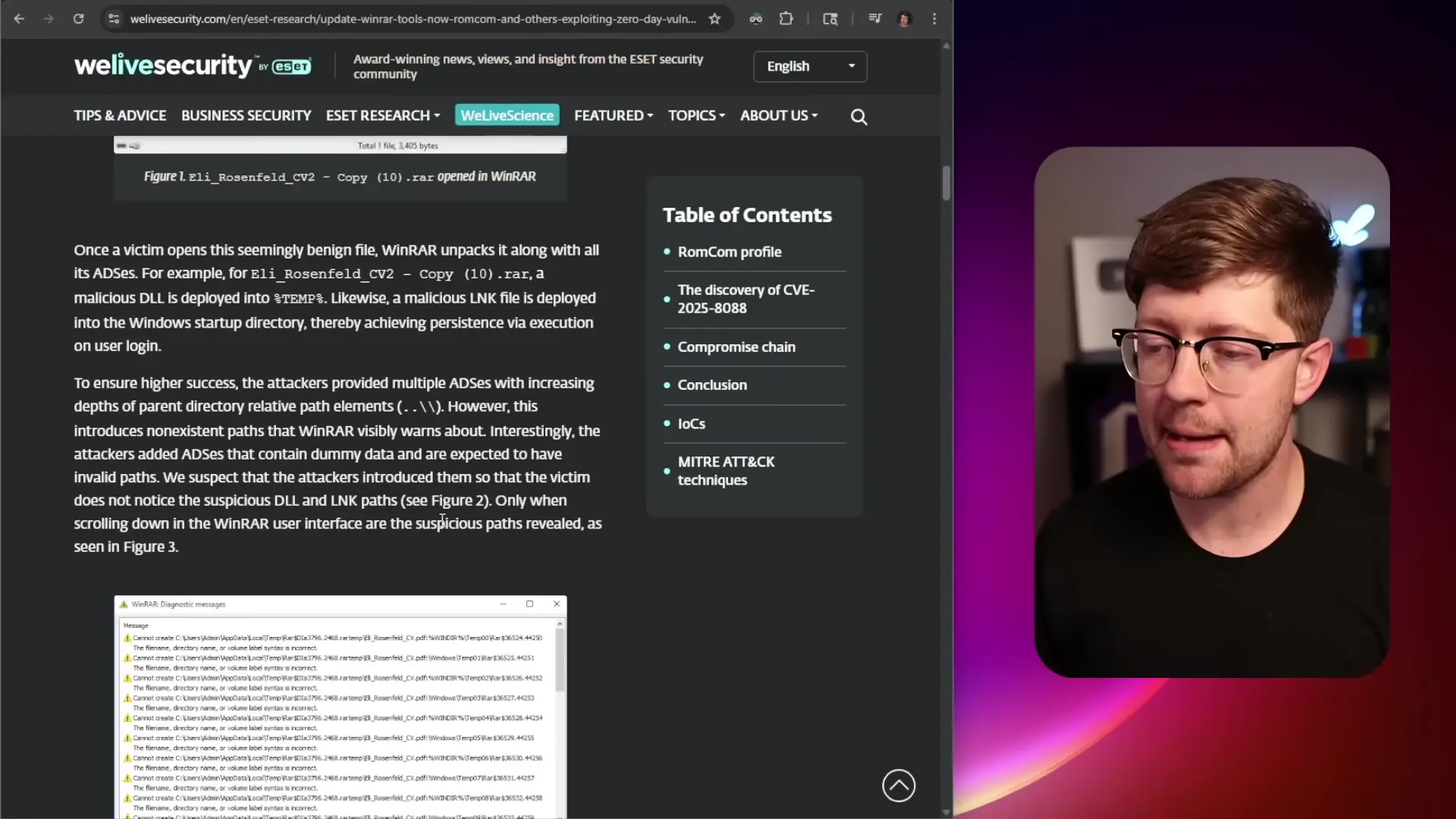Open the Chrome profile avatar

[x=904, y=19]
